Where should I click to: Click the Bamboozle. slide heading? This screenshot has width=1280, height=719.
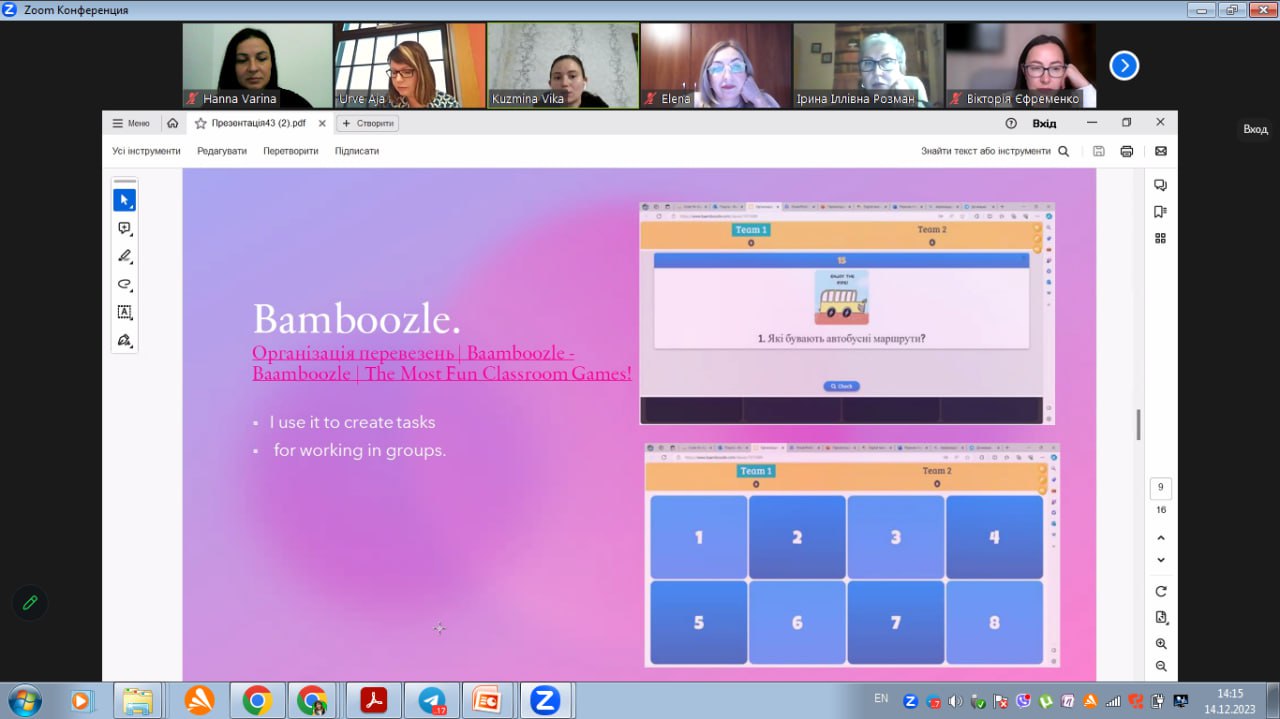357,318
